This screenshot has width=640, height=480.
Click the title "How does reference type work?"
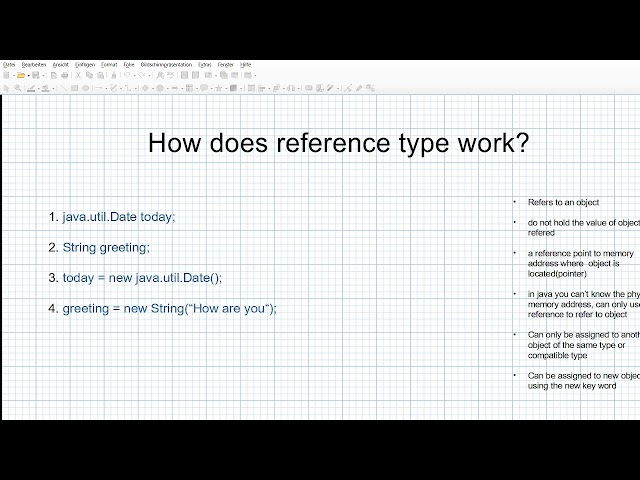click(x=338, y=143)
